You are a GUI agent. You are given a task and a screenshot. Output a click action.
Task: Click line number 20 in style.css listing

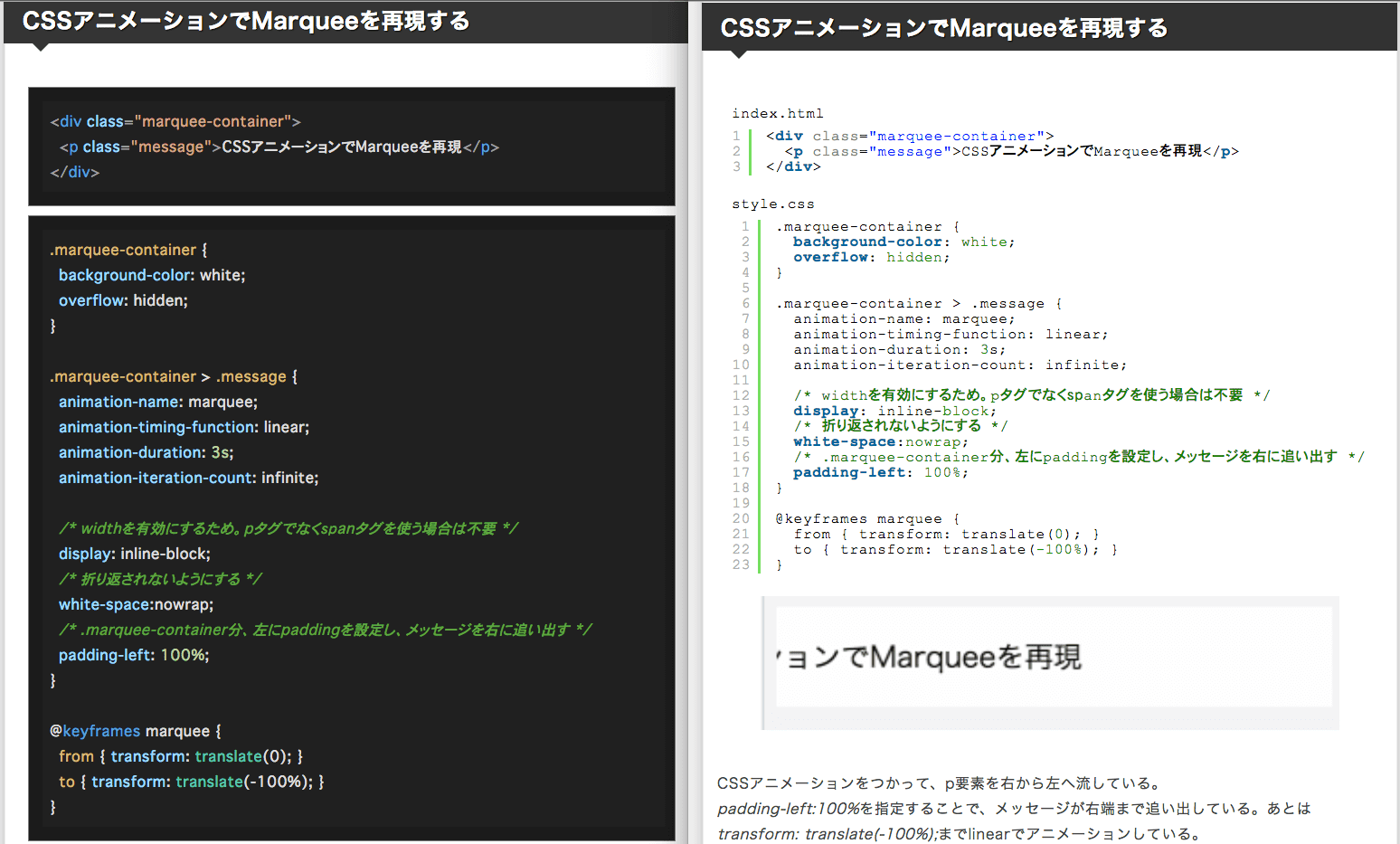pyautogui.click(x=741, y=518)
